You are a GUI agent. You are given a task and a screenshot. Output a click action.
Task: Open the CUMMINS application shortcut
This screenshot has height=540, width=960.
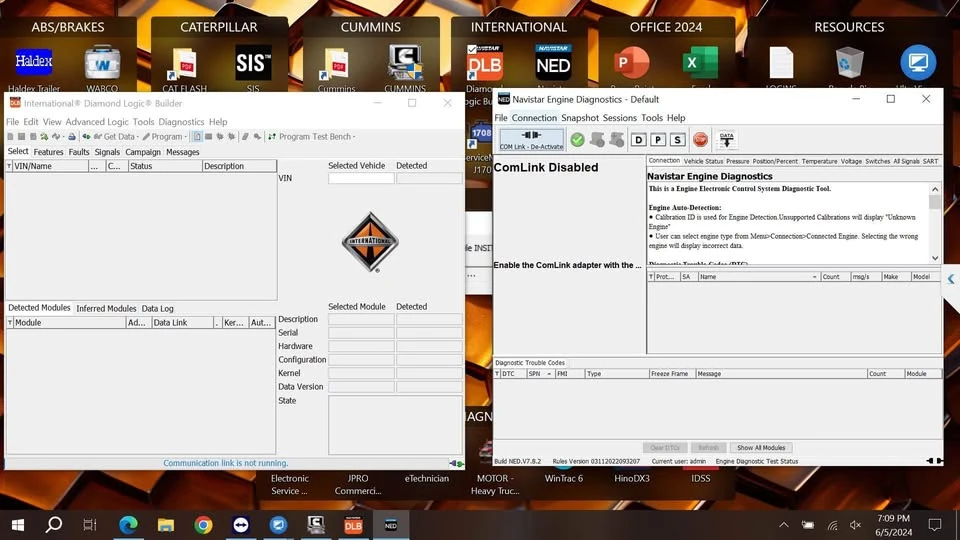(405, 67)
